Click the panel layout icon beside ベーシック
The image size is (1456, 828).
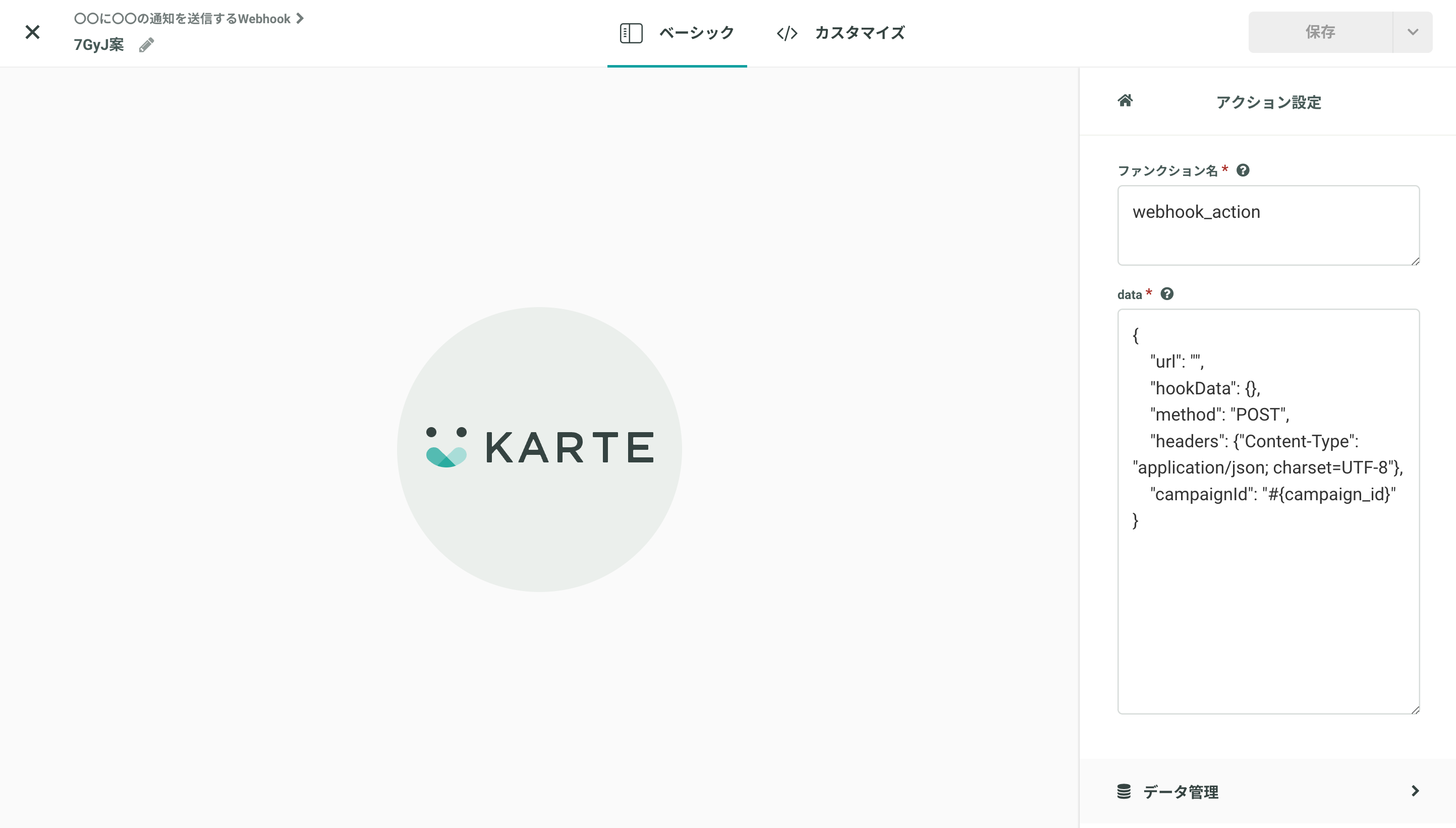(x=631, y=33)
